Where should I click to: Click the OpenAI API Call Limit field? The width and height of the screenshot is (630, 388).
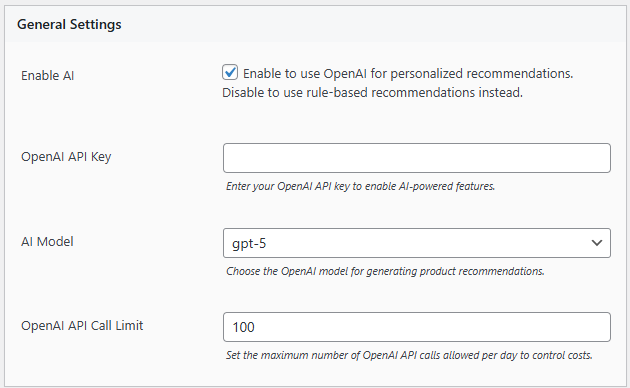click(417, 327)
